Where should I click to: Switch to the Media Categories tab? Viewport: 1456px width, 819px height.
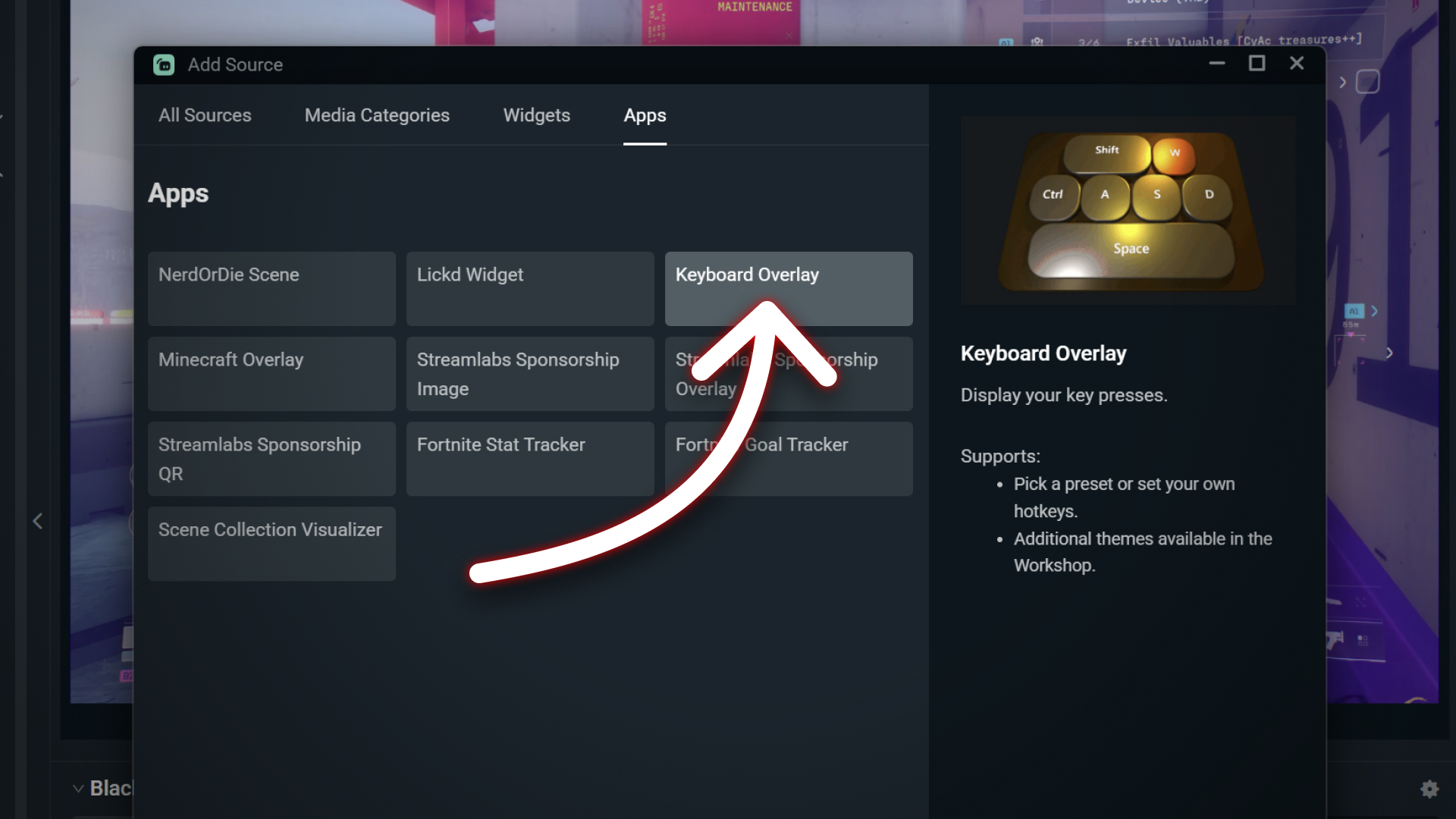pyautogui.click(x=377, y=115)
